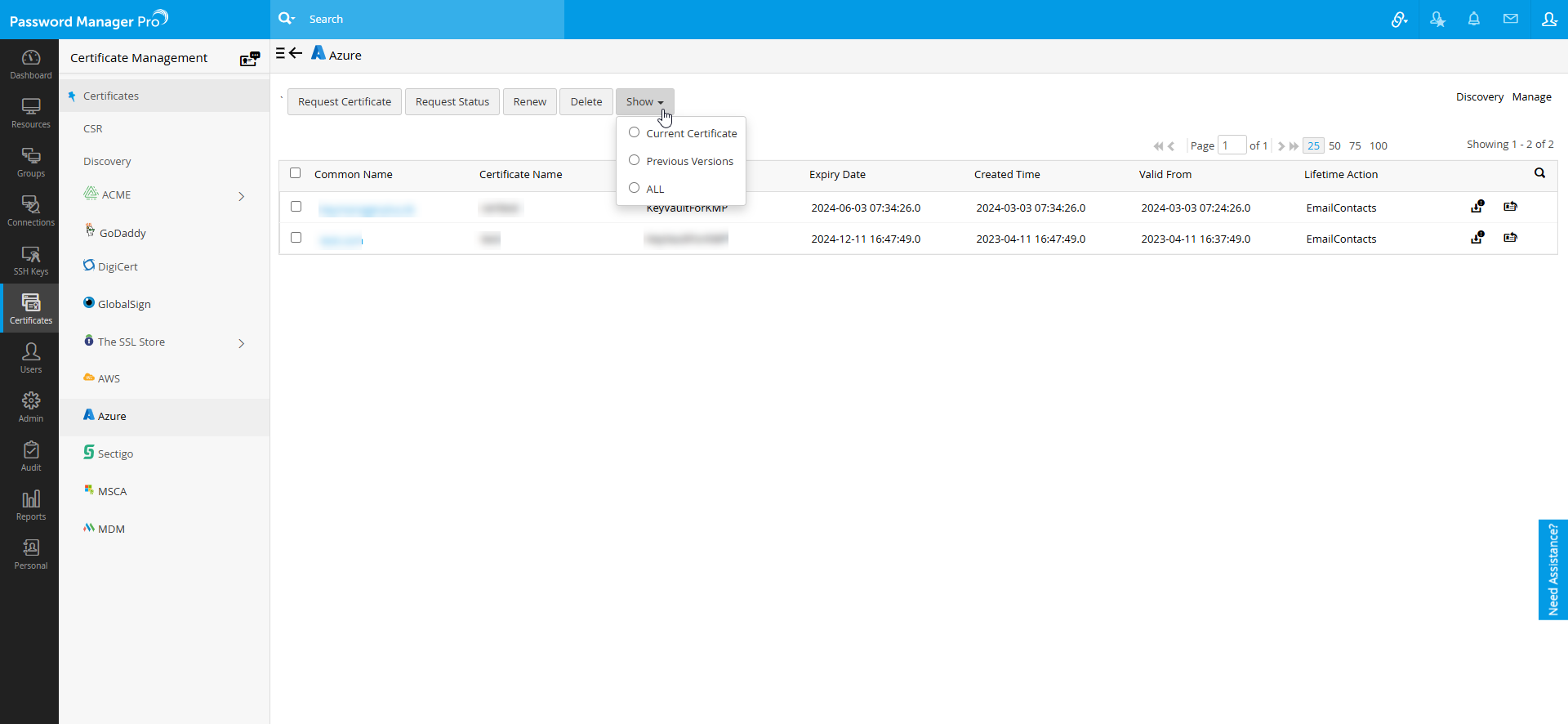This screenshot has height=724, width=1568.
Task: Click the Request Status button
Action: 452,101
